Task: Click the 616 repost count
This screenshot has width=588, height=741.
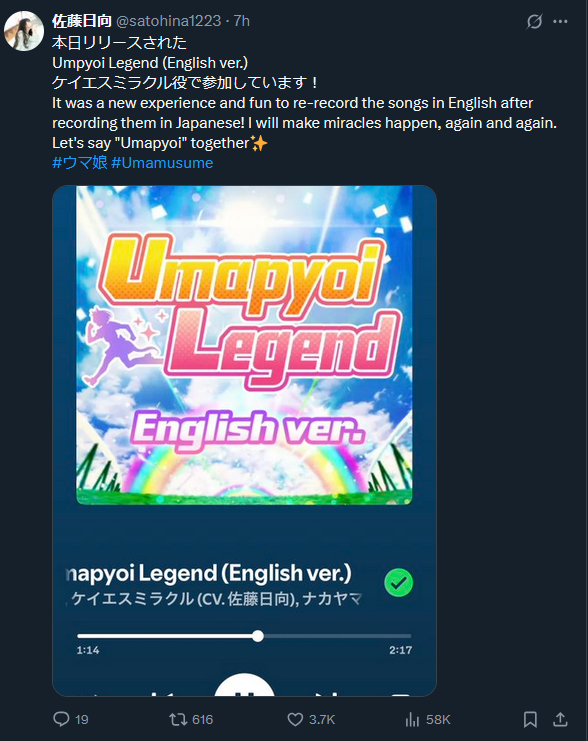Action: click(203, 719)
